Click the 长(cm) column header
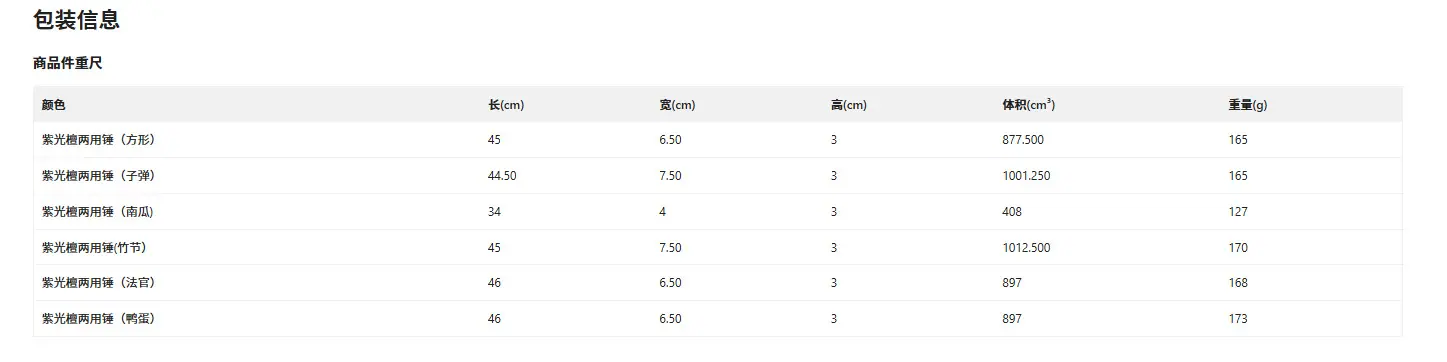The width and height of the screenshot is (1447, 362). coord(506,105)
